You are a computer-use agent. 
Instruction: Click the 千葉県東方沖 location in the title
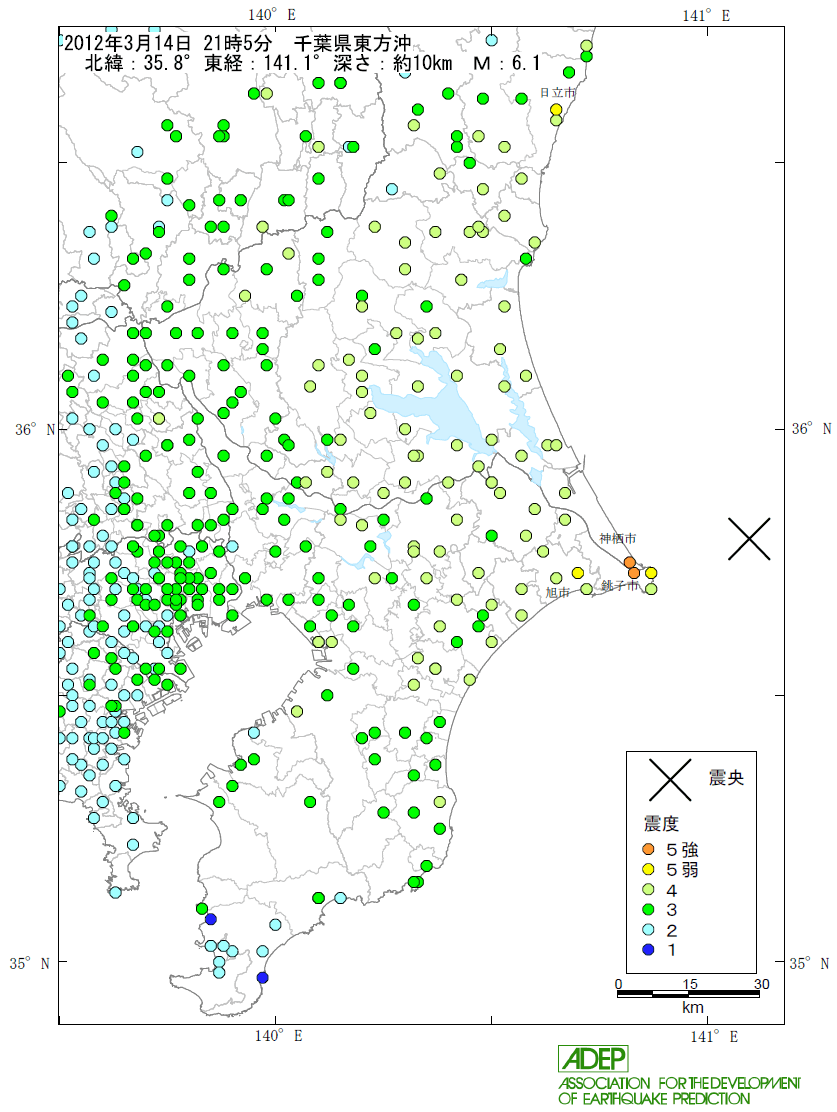[352, 43]
